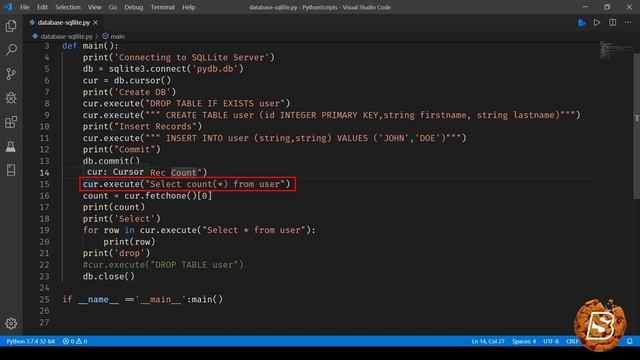
Task: Click the errors count icon in status bar
Action: click(x=68, y=341)
